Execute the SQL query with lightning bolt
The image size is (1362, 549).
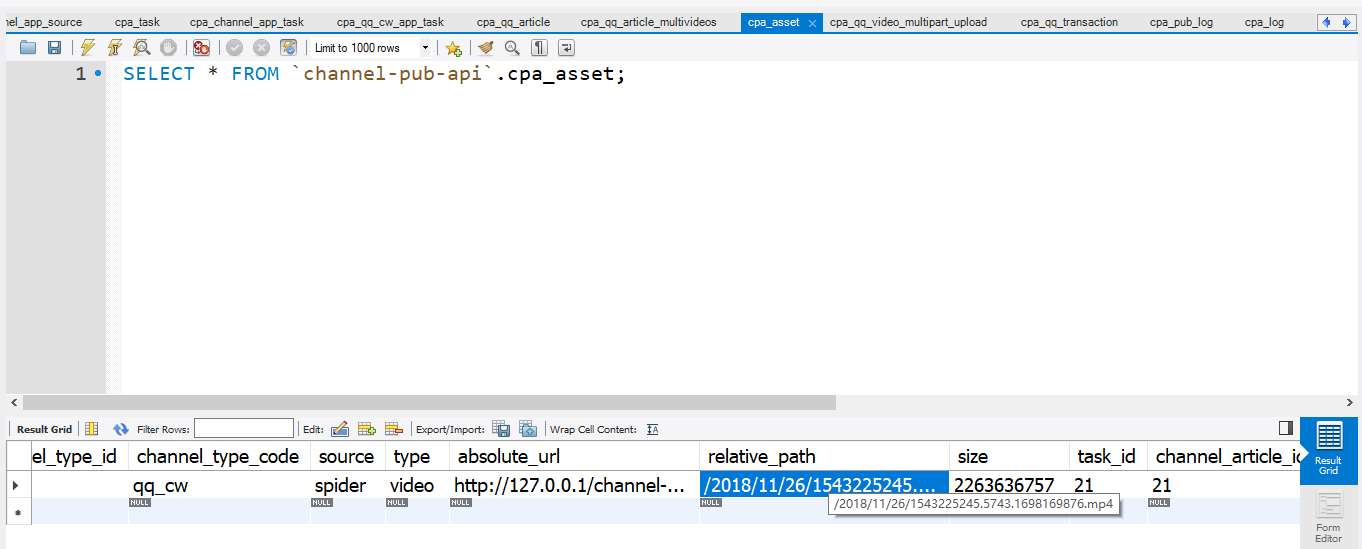point(88,48)
